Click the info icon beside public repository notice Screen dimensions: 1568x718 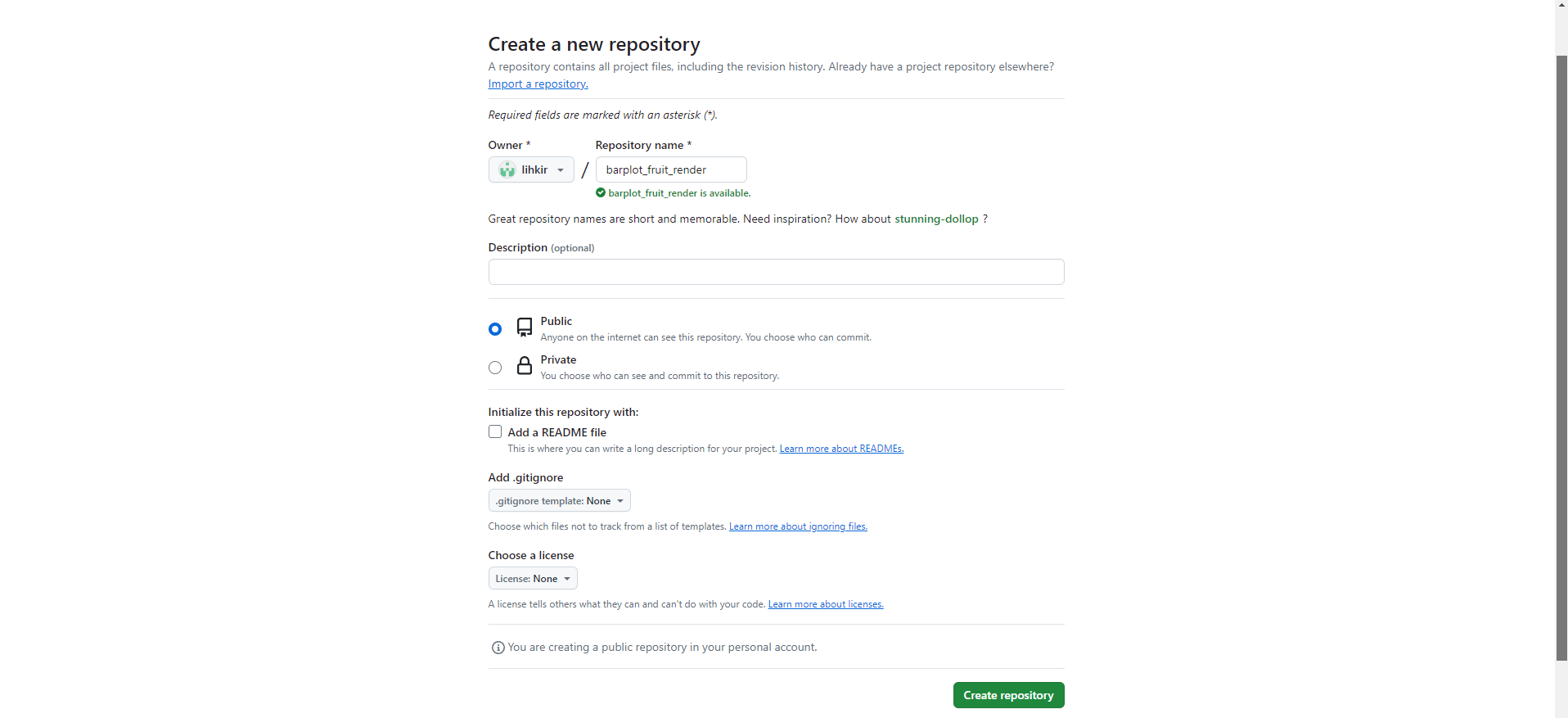click(x=498, y=648)
